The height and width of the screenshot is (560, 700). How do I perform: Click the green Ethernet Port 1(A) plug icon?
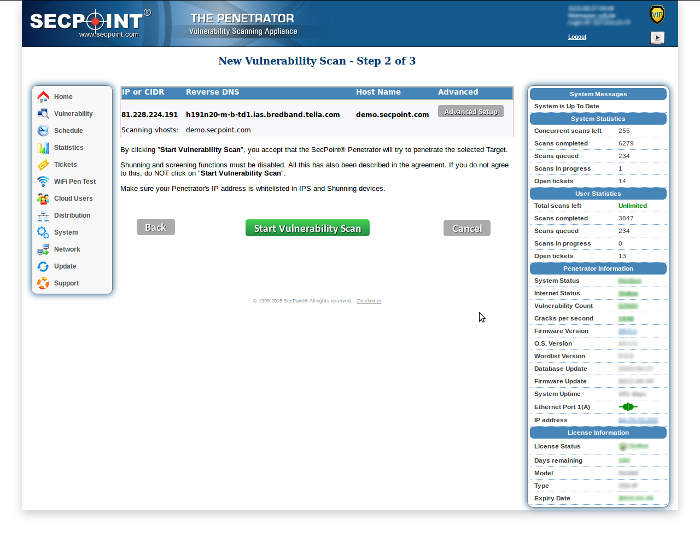[628, 407]
